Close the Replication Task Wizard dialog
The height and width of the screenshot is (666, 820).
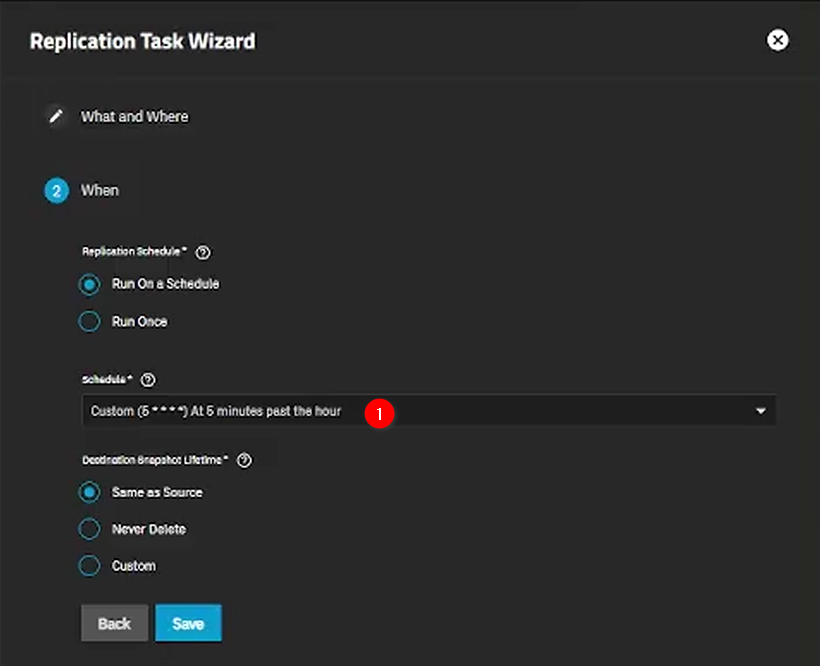(x=777, y=40)
